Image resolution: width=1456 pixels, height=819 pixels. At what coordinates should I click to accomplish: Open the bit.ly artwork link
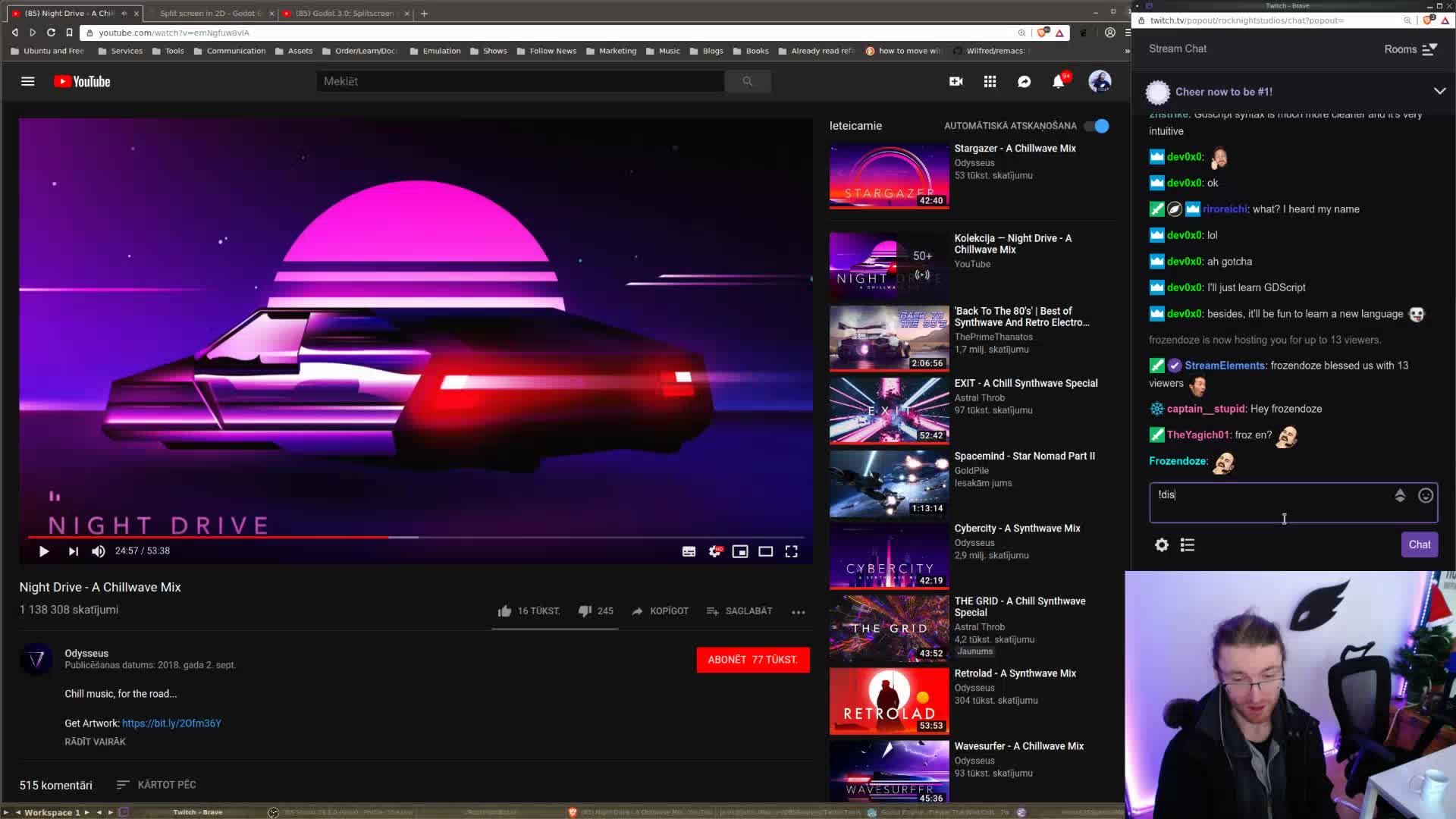pyautogui.click(x=171, y=723)
